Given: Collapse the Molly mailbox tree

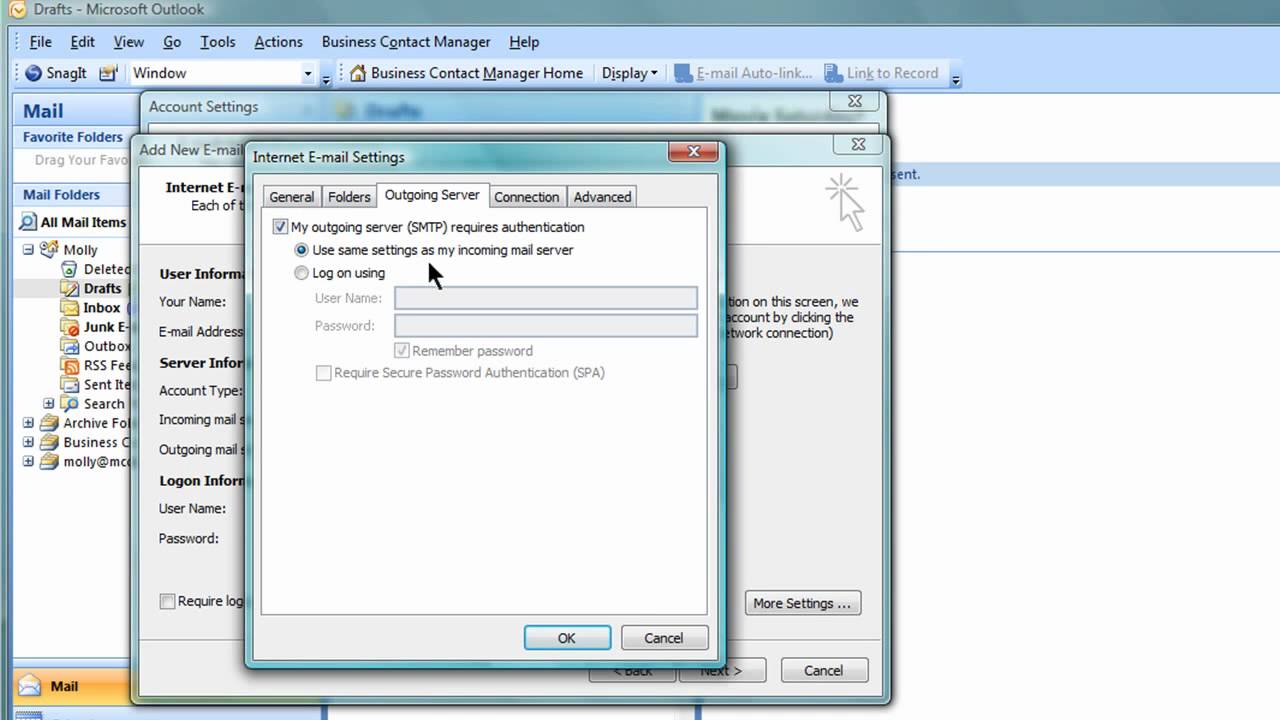Looking at the screenshot, I should [28, 250].
